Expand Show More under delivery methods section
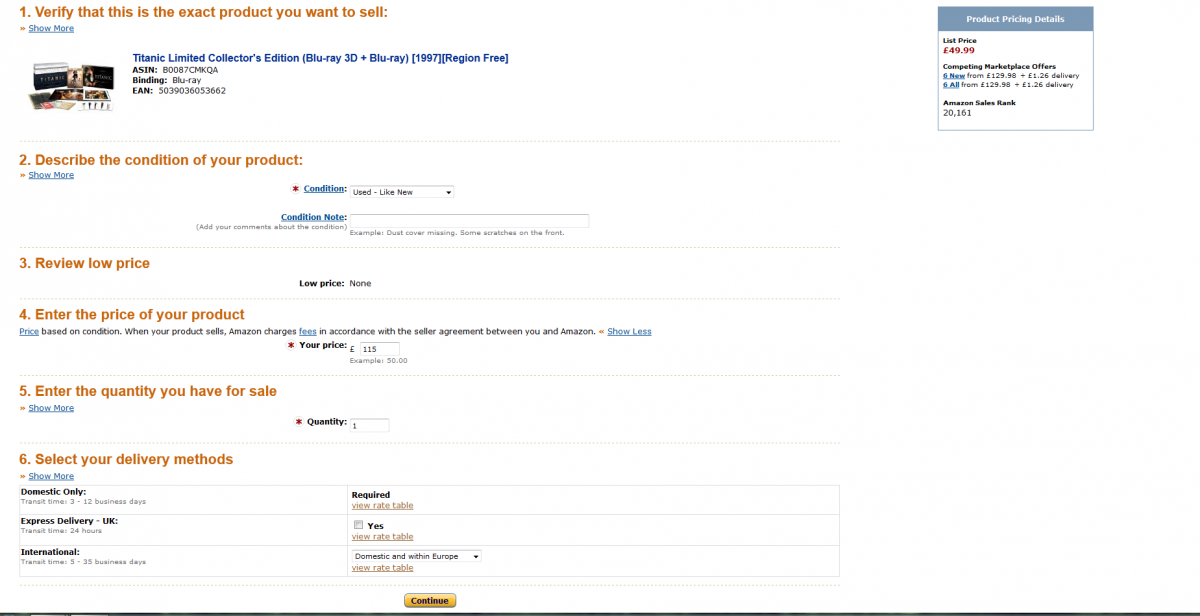1200x616 pixels. coord(51,476)
